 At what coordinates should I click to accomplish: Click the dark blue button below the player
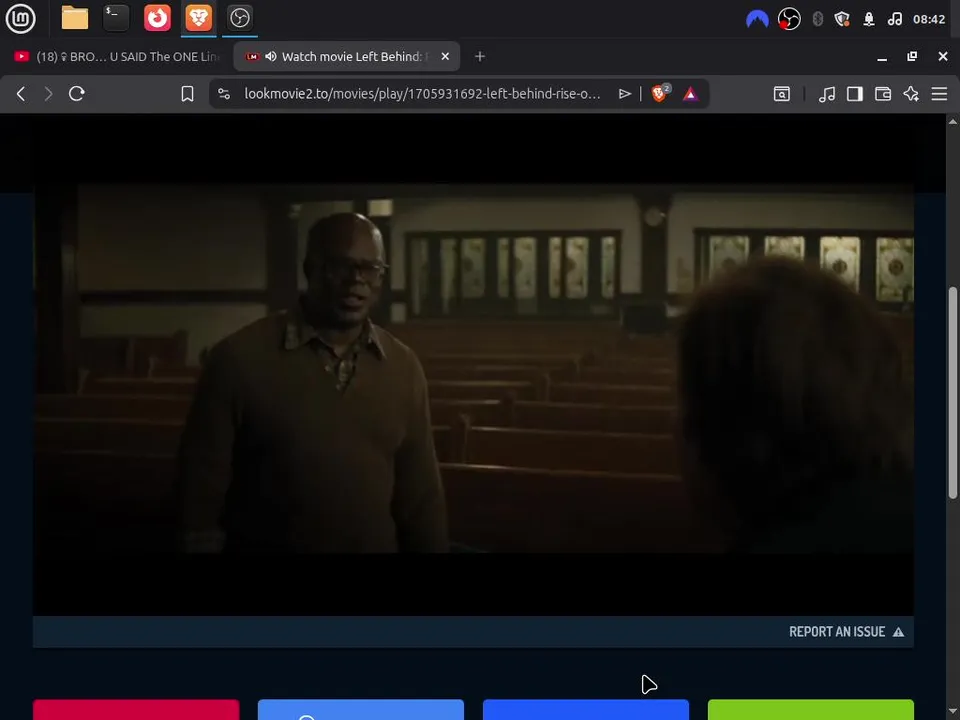586,710
